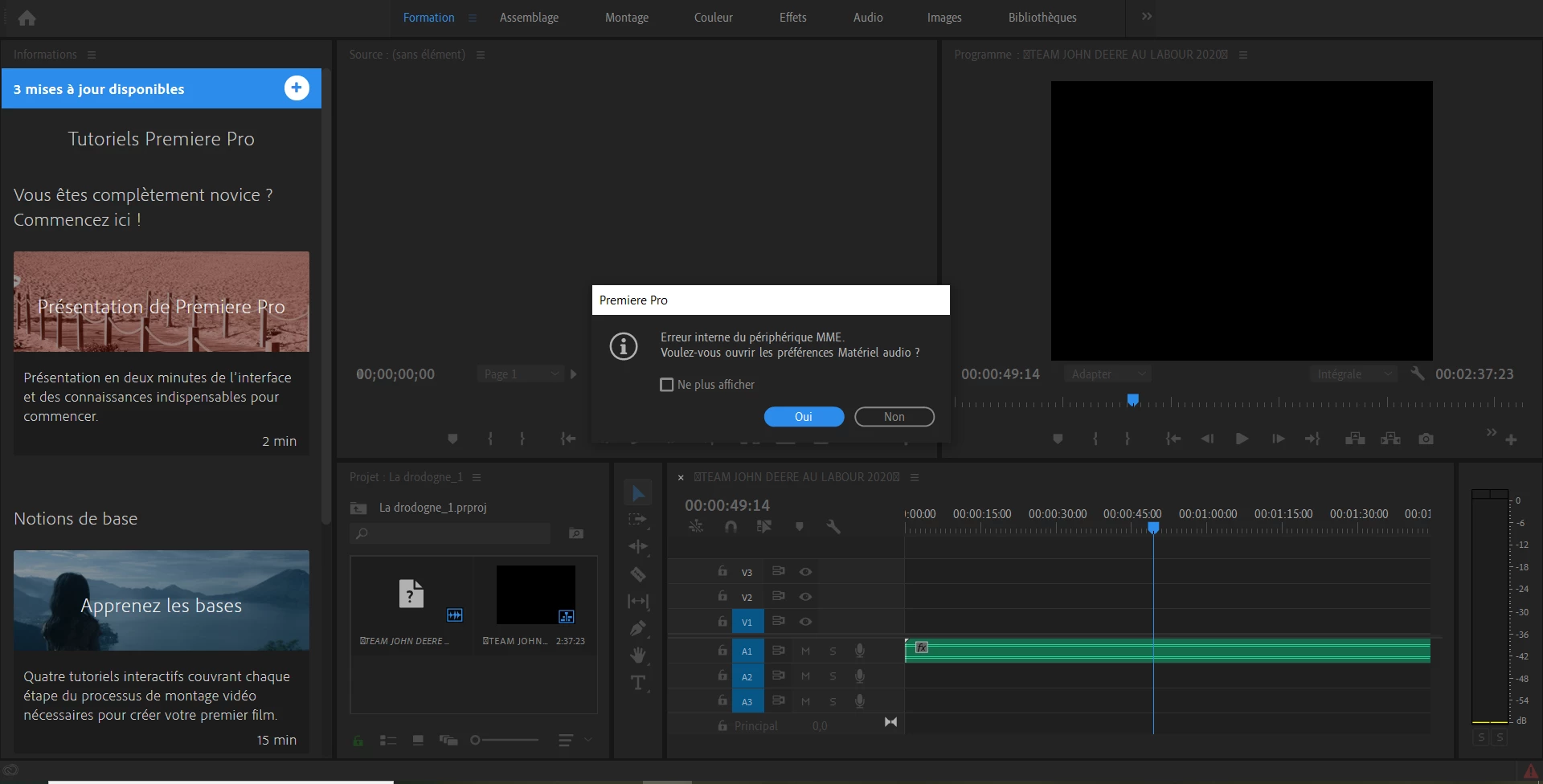
Task: Switch Project panel to freeform view
Action: [448, 740]
